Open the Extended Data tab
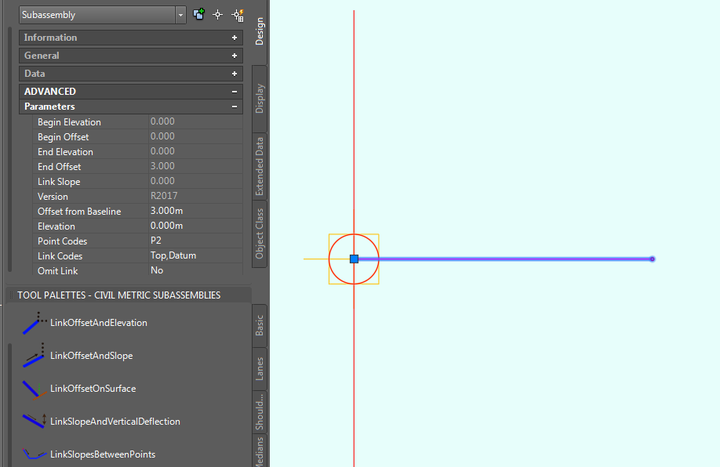Screen dimensions: 720x467 point(259,166)
